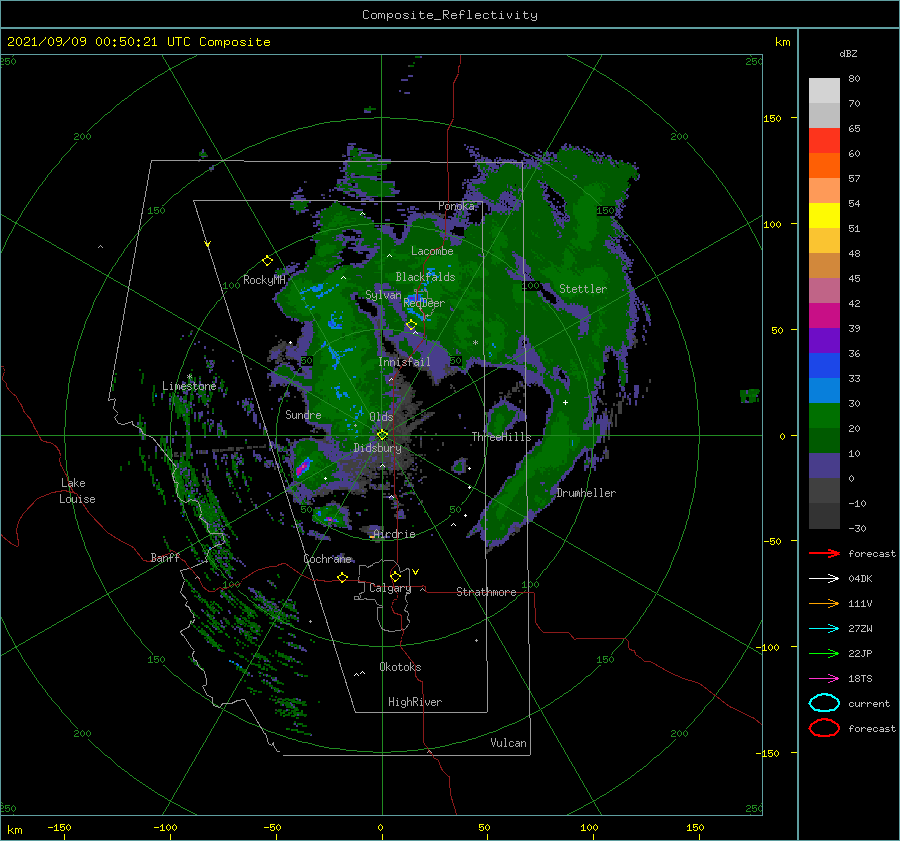Click the Didsbury city label
This screenshot has height=841, width=900.
(377, 448)
